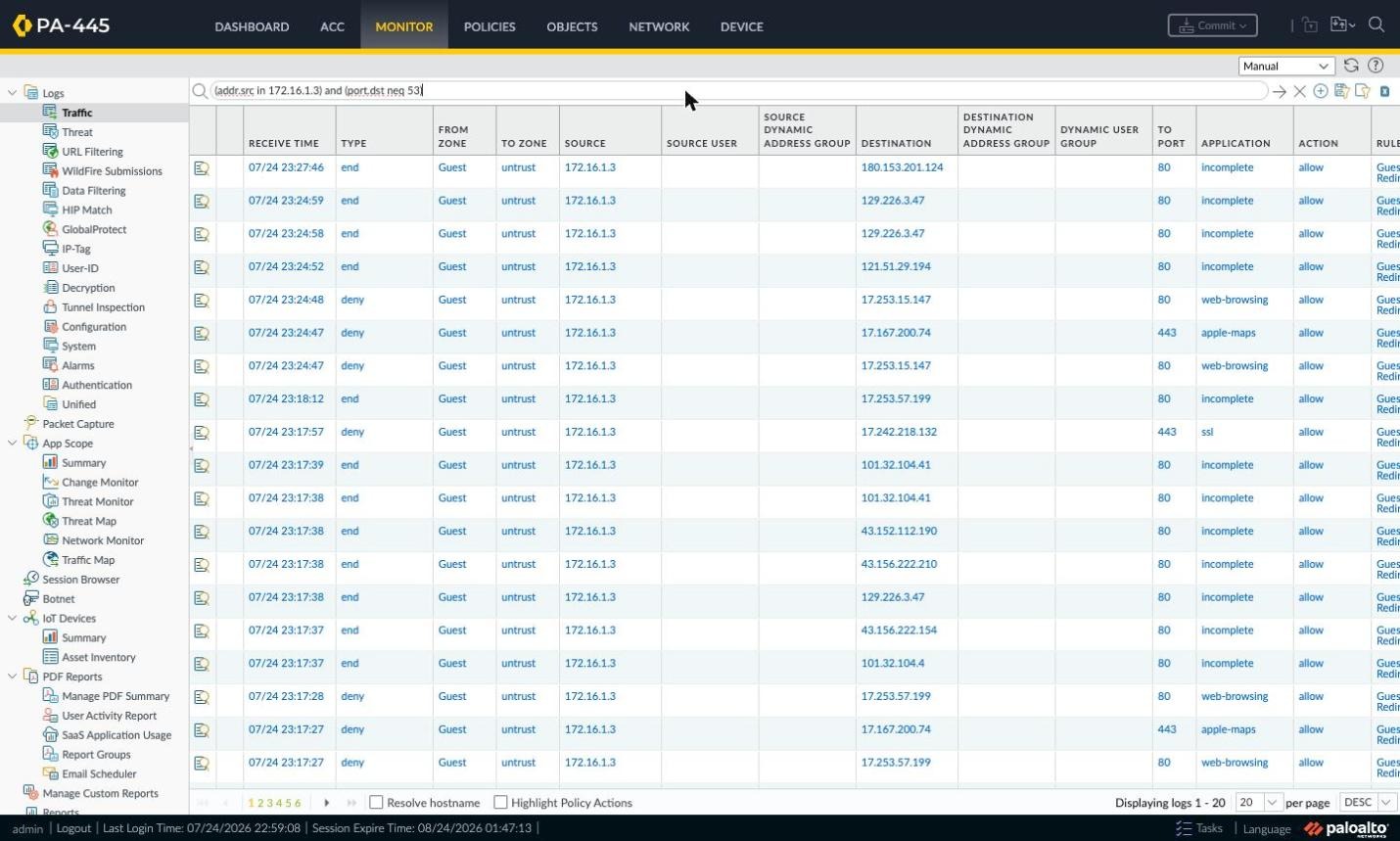Click the destination 121.51.29.194
Viewport: 1400px width, 841px height.
[x=896, y=266]
